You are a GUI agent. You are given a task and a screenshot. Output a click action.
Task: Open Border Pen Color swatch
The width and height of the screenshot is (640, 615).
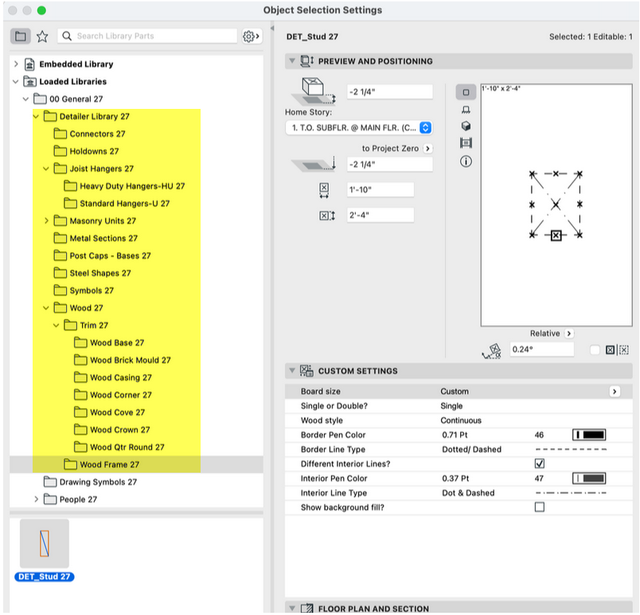589,435
